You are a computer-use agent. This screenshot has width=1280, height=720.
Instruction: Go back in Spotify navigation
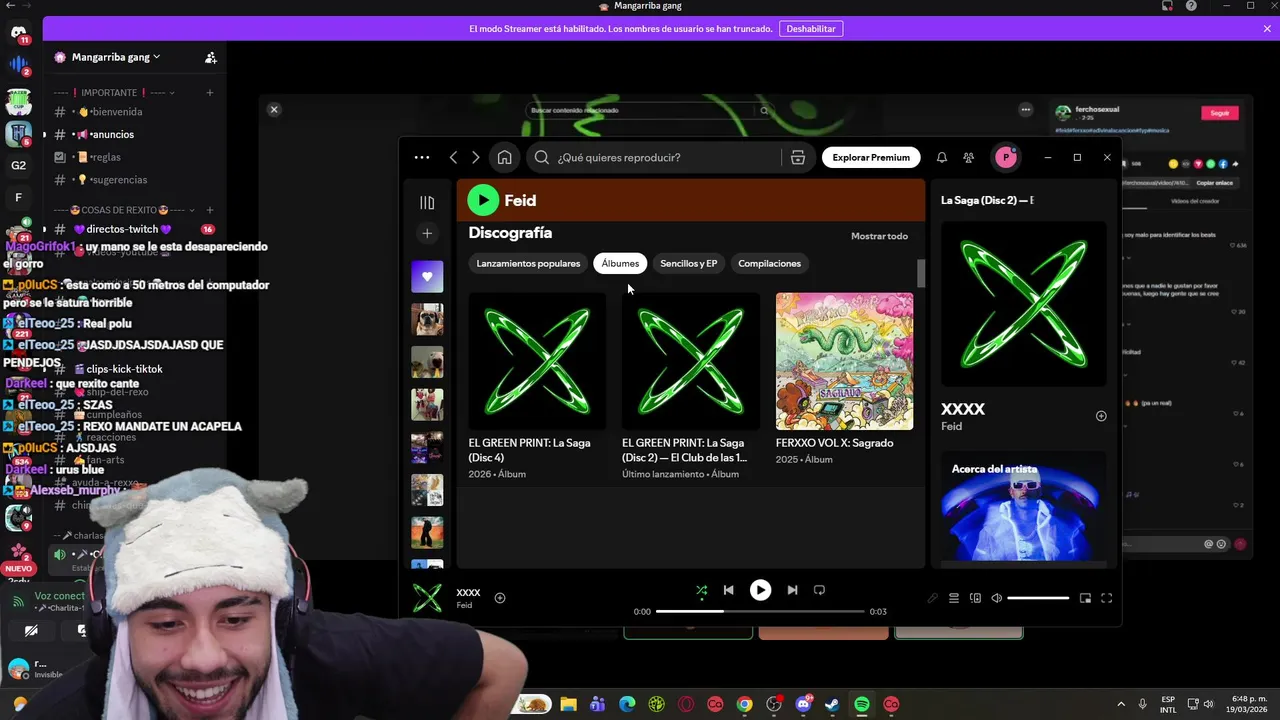coord(453,157)
